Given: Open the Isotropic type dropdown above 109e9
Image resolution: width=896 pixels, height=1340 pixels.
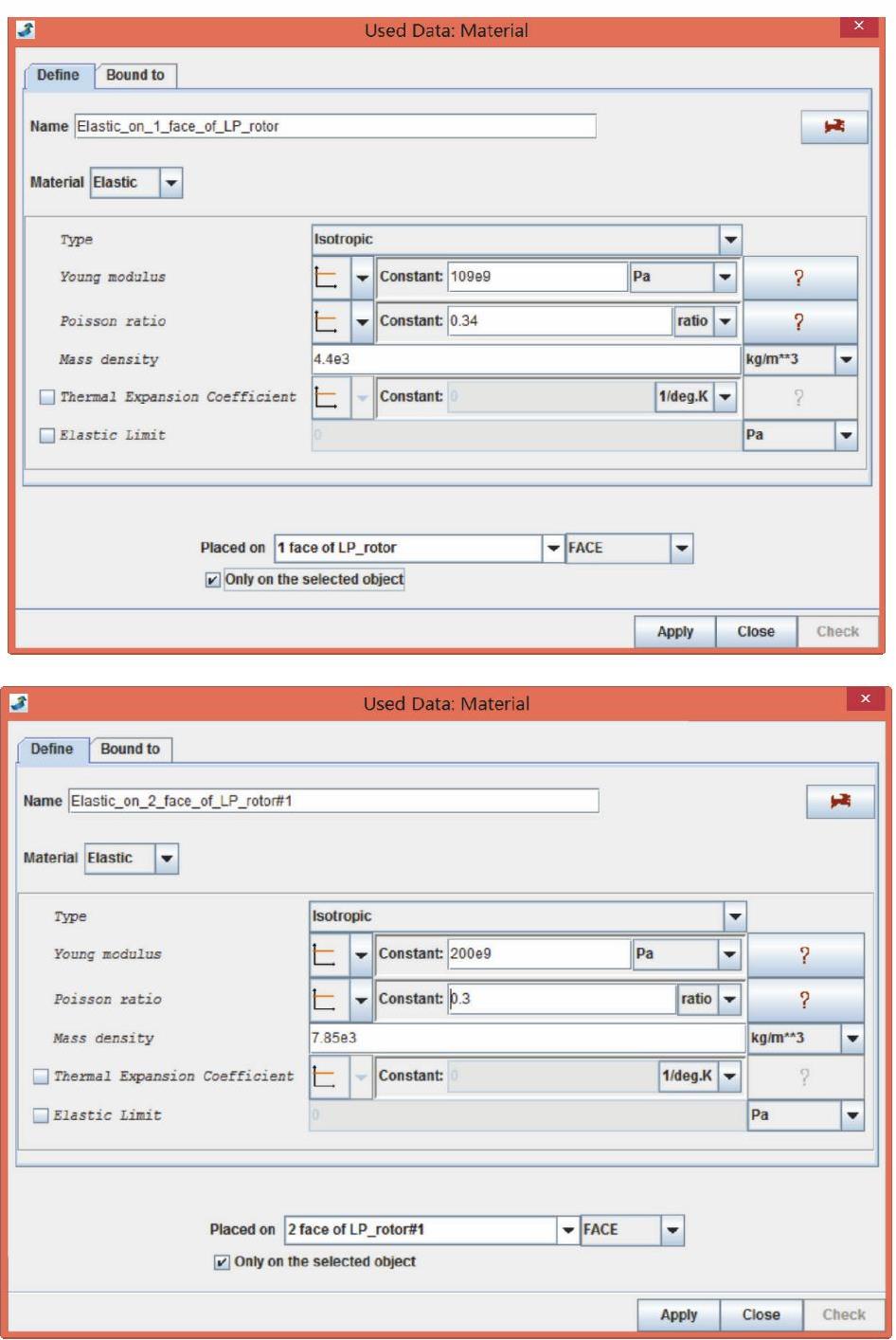Looking at the screenshot, I should click(x=730, y=240).
